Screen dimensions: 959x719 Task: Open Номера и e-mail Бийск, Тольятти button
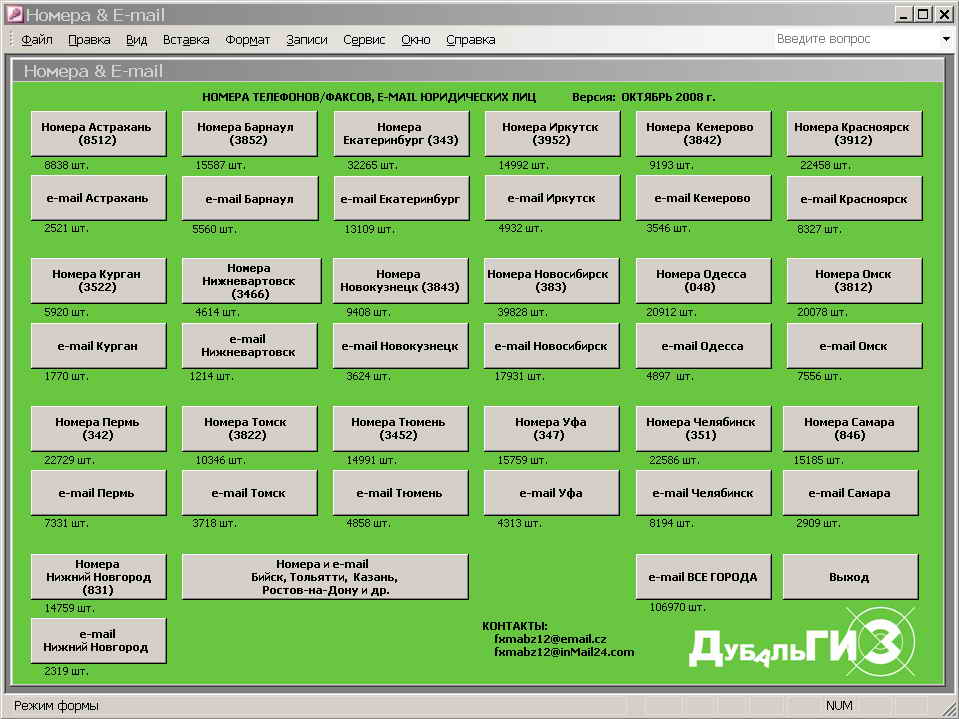click(325, 577)
